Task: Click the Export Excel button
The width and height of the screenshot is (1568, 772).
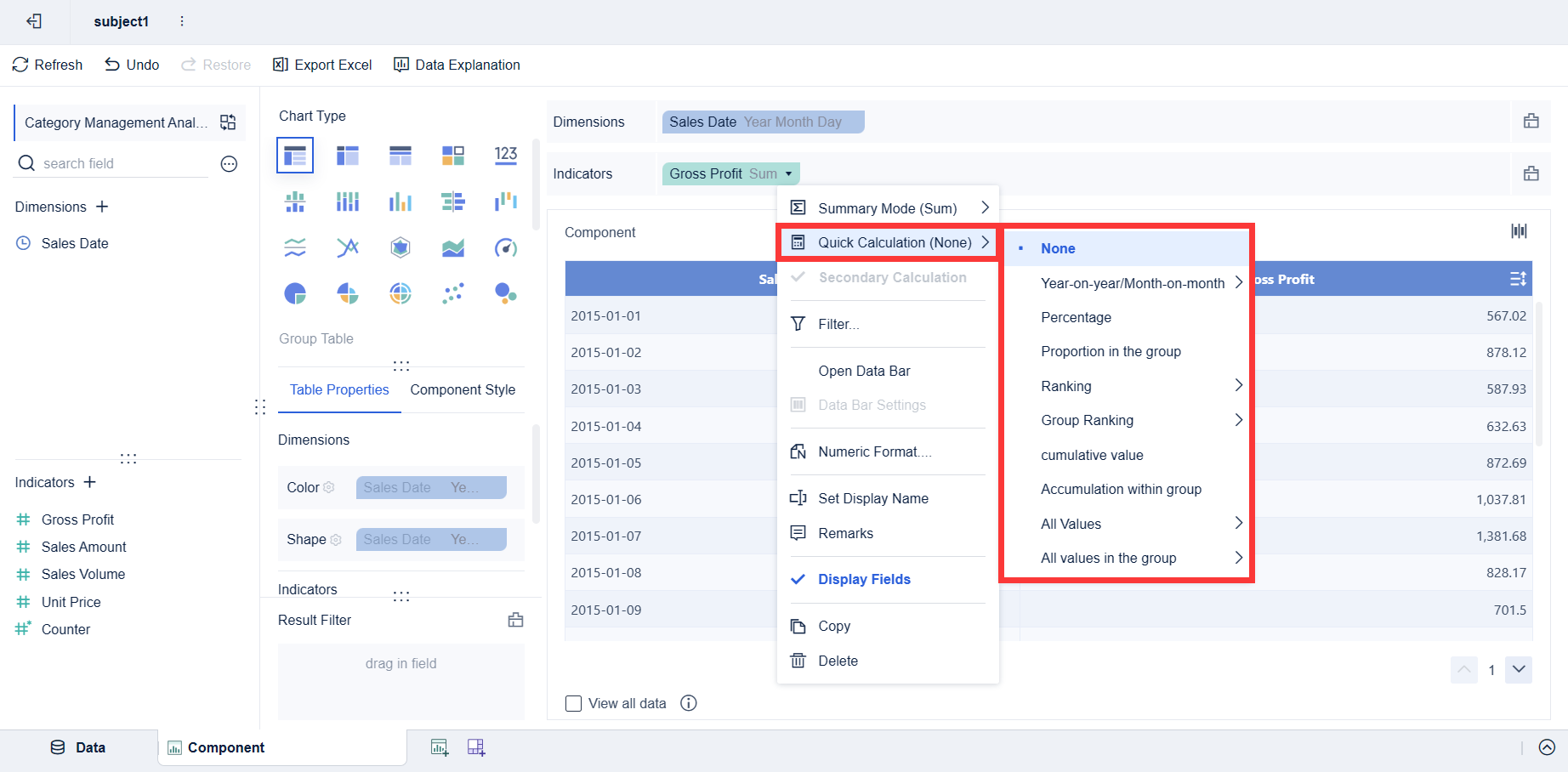Action: pyautogui.click(x=322, y=65)
